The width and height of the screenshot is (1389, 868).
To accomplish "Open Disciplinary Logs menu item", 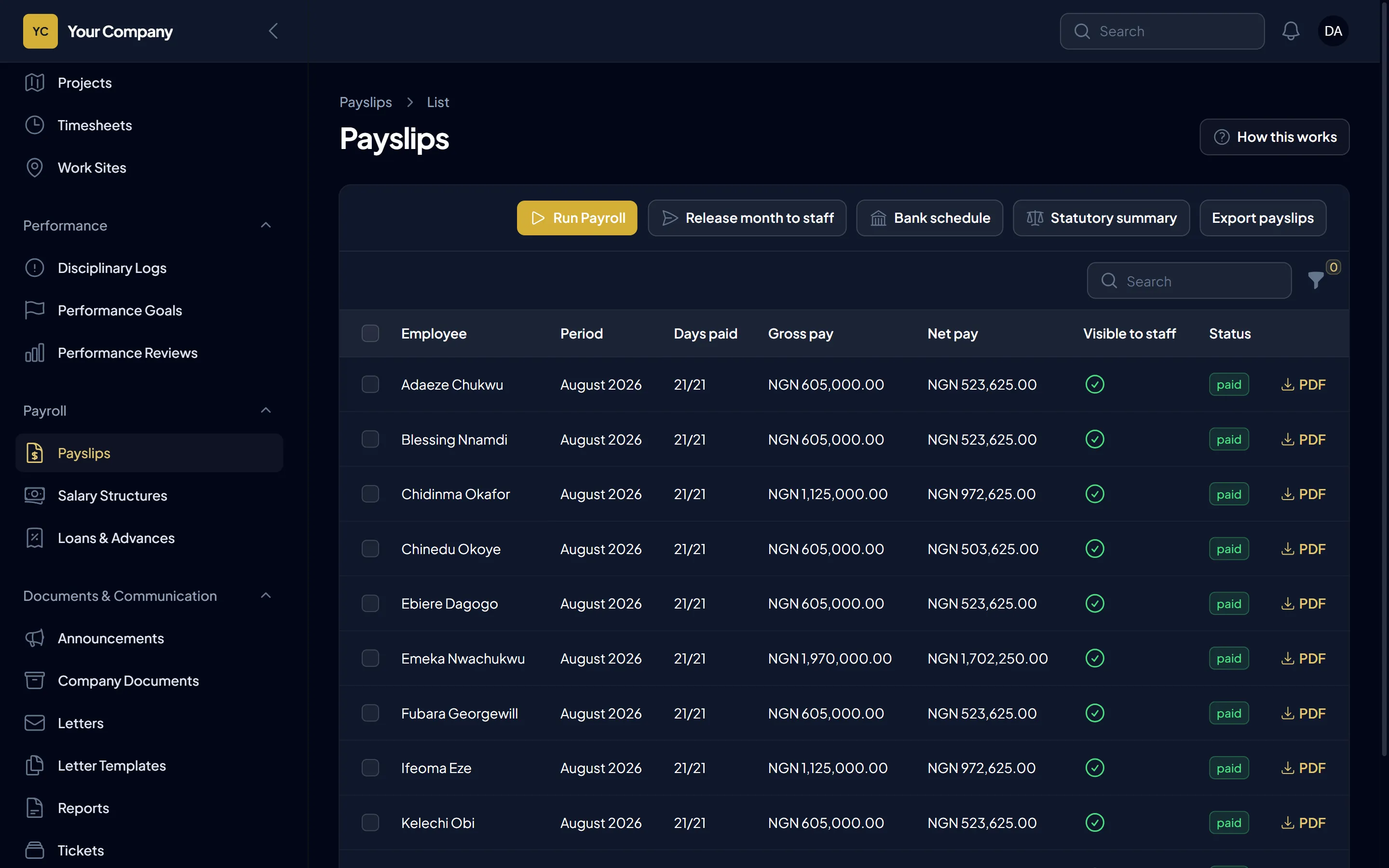I will pos(149,268).
